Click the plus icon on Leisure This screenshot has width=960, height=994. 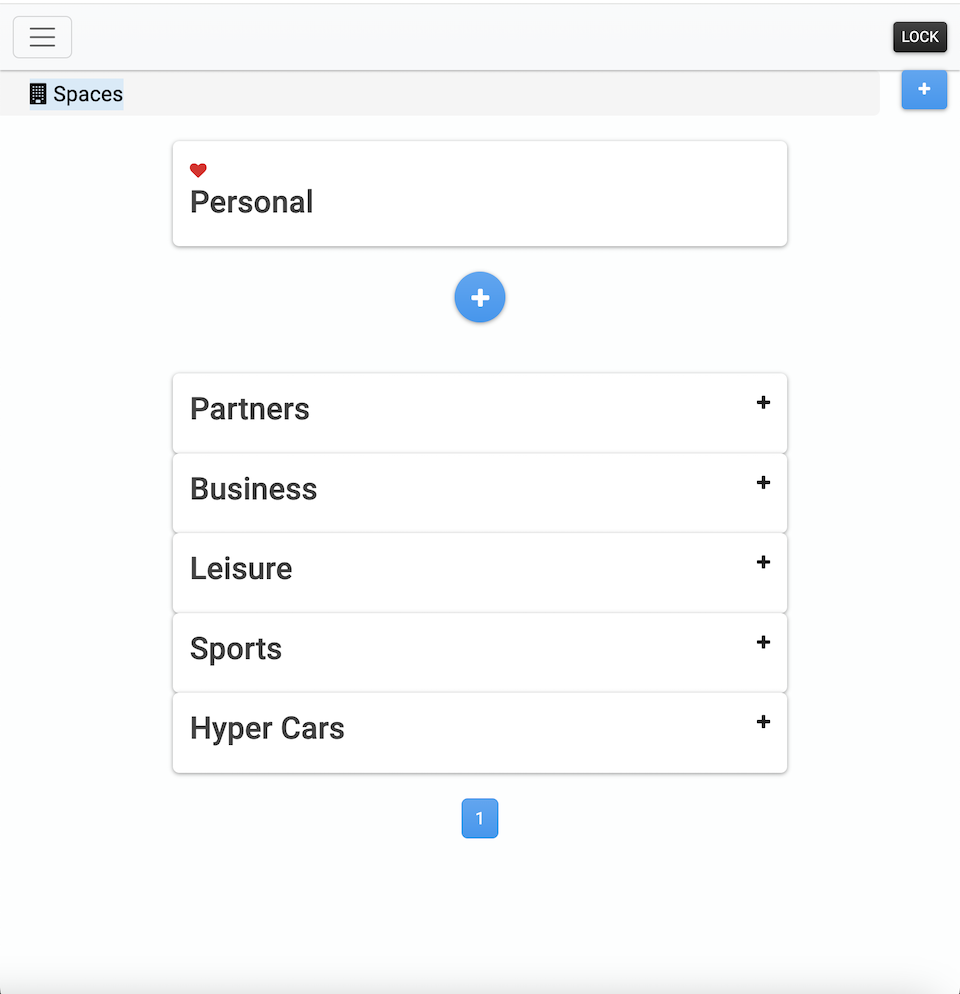tap(763, 562)
